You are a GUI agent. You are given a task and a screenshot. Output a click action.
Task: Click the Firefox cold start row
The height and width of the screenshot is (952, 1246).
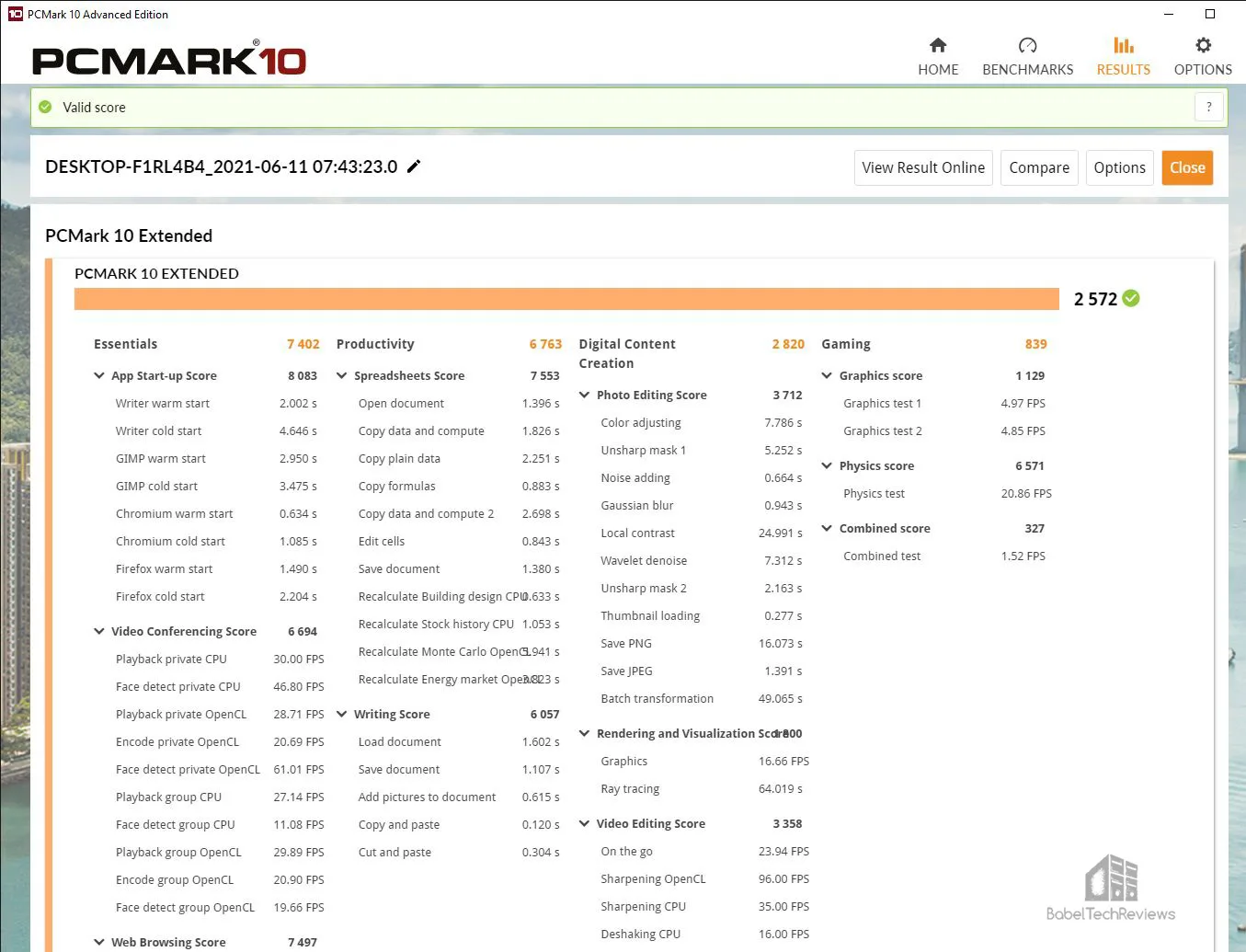(216, 596)
